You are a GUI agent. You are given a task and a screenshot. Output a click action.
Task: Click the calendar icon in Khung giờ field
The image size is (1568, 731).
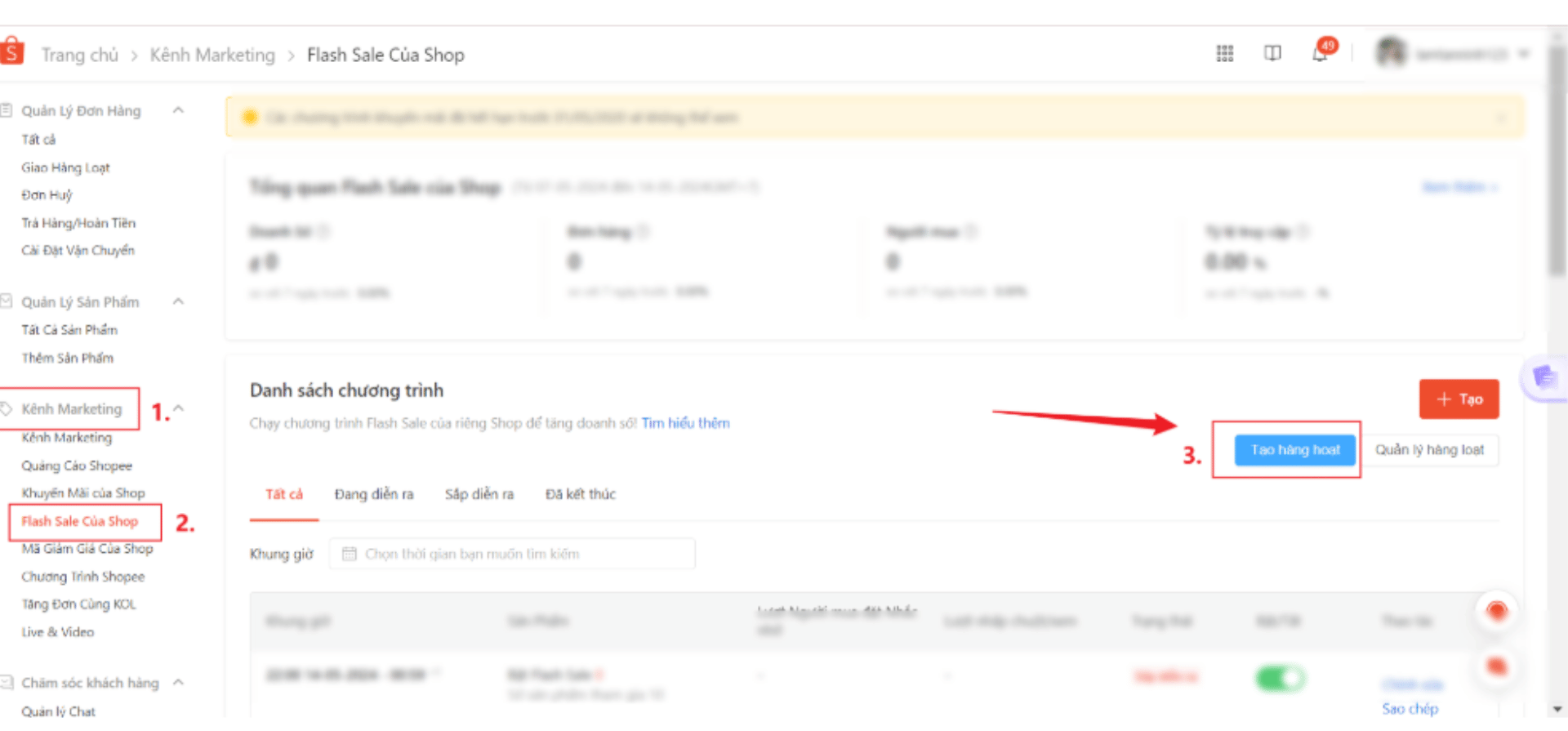(350, 554)
